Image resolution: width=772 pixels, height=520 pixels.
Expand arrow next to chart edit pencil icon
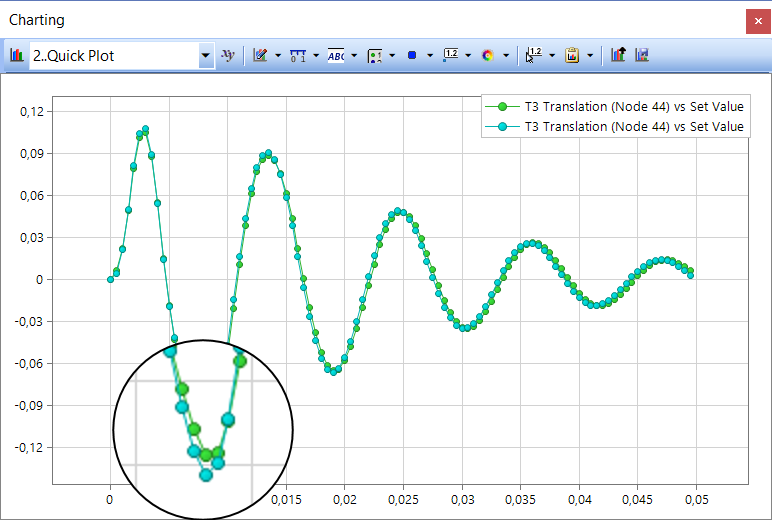[x=278, y=56]
